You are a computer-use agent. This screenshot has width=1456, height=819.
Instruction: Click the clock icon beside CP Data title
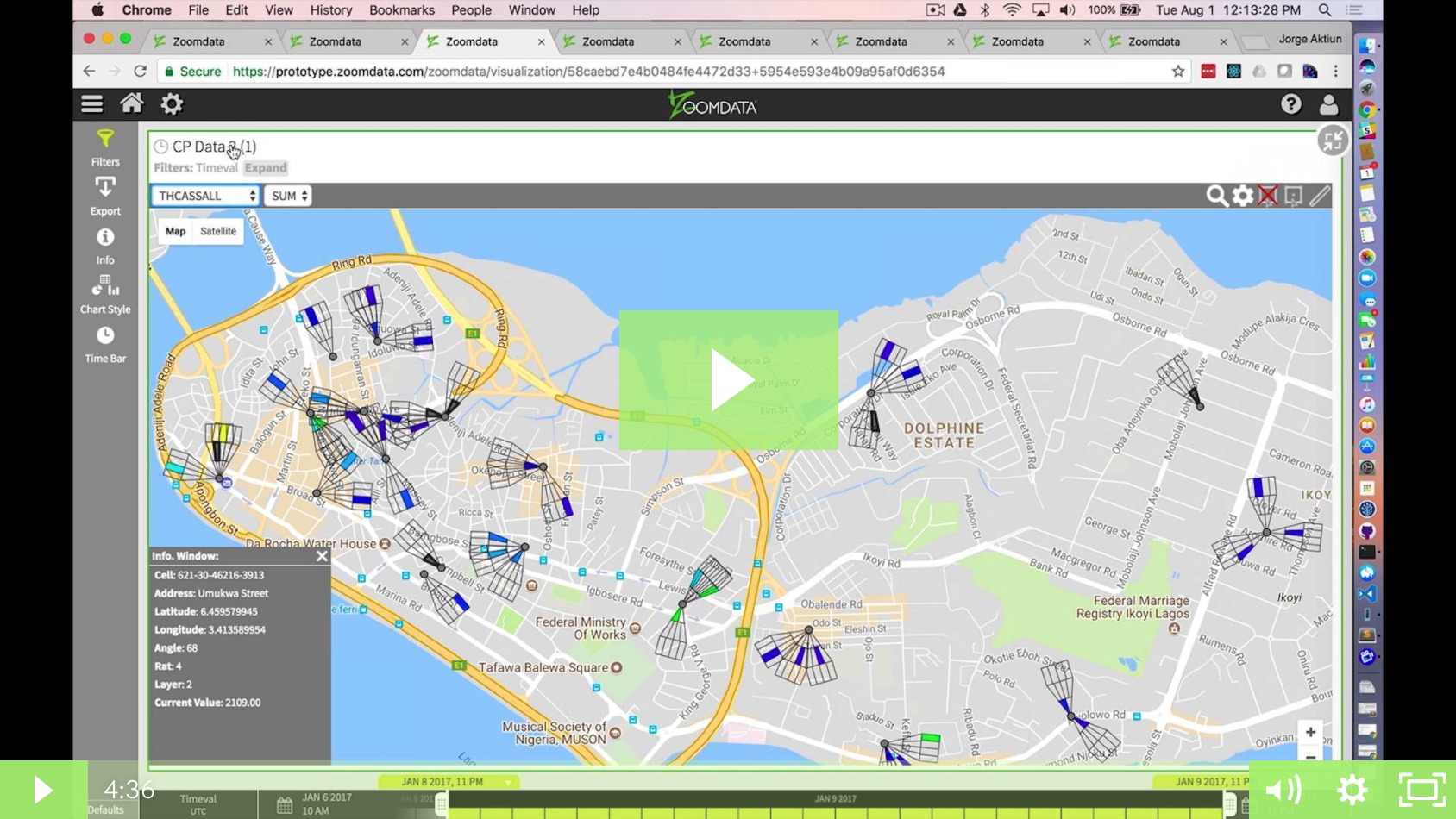[x=160, y=147]
